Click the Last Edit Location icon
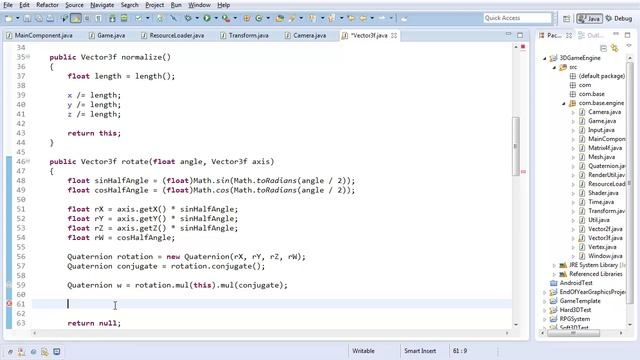Image resolution: width=640 pixels, height=360 pixels. coord(351,18)
